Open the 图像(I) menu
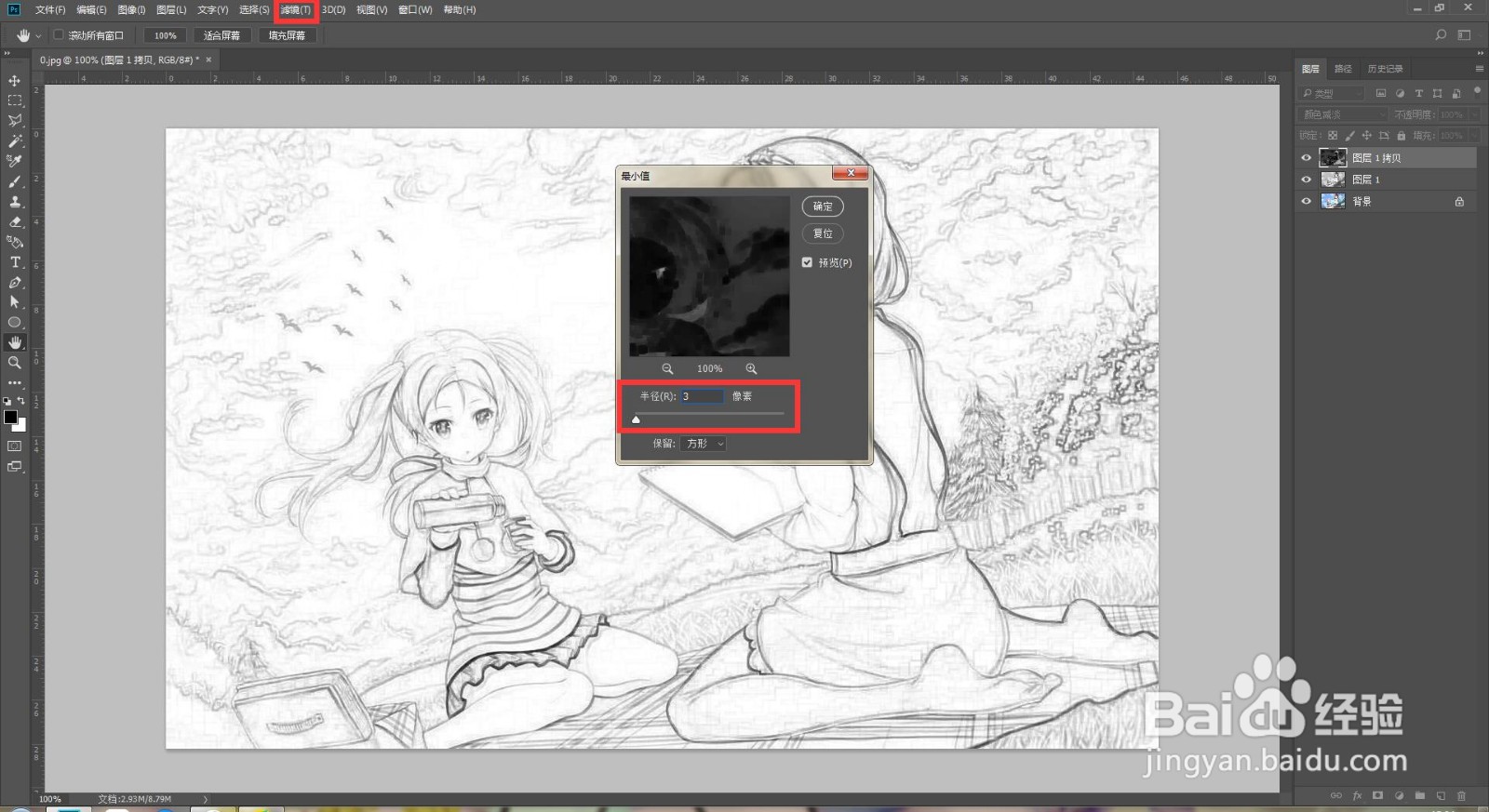This screenshot has height=812, width=1489. [131, 9]
